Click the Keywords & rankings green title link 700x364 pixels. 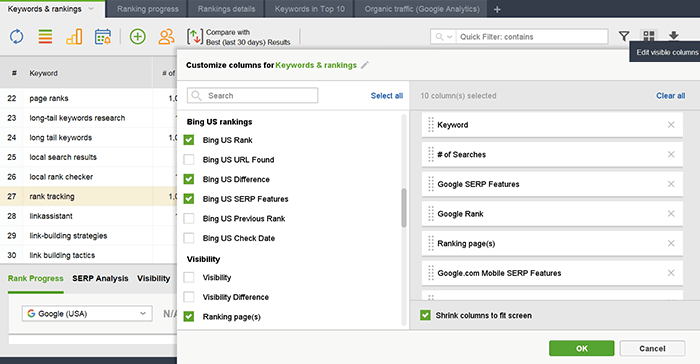click(x=316, y=65)
